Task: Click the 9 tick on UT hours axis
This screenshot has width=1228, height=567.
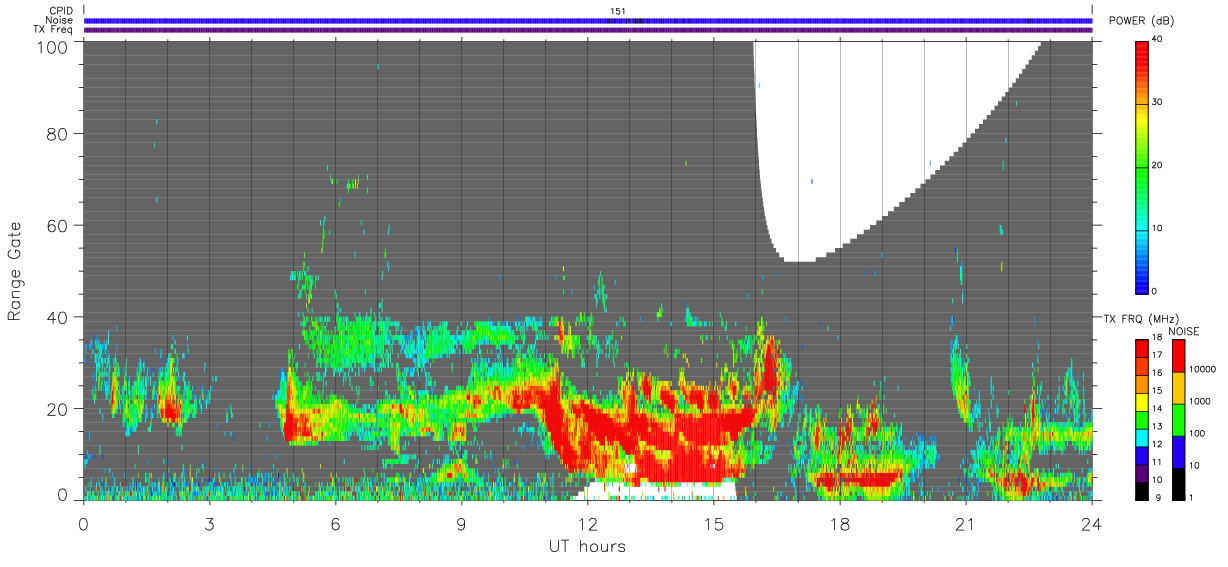Action: [x=462, y=523]
